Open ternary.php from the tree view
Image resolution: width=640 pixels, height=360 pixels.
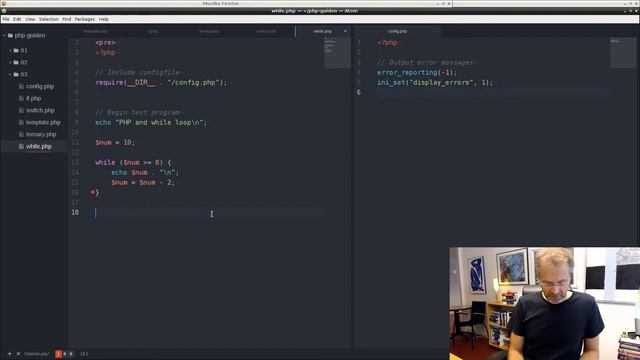click(x=41, y=134)
